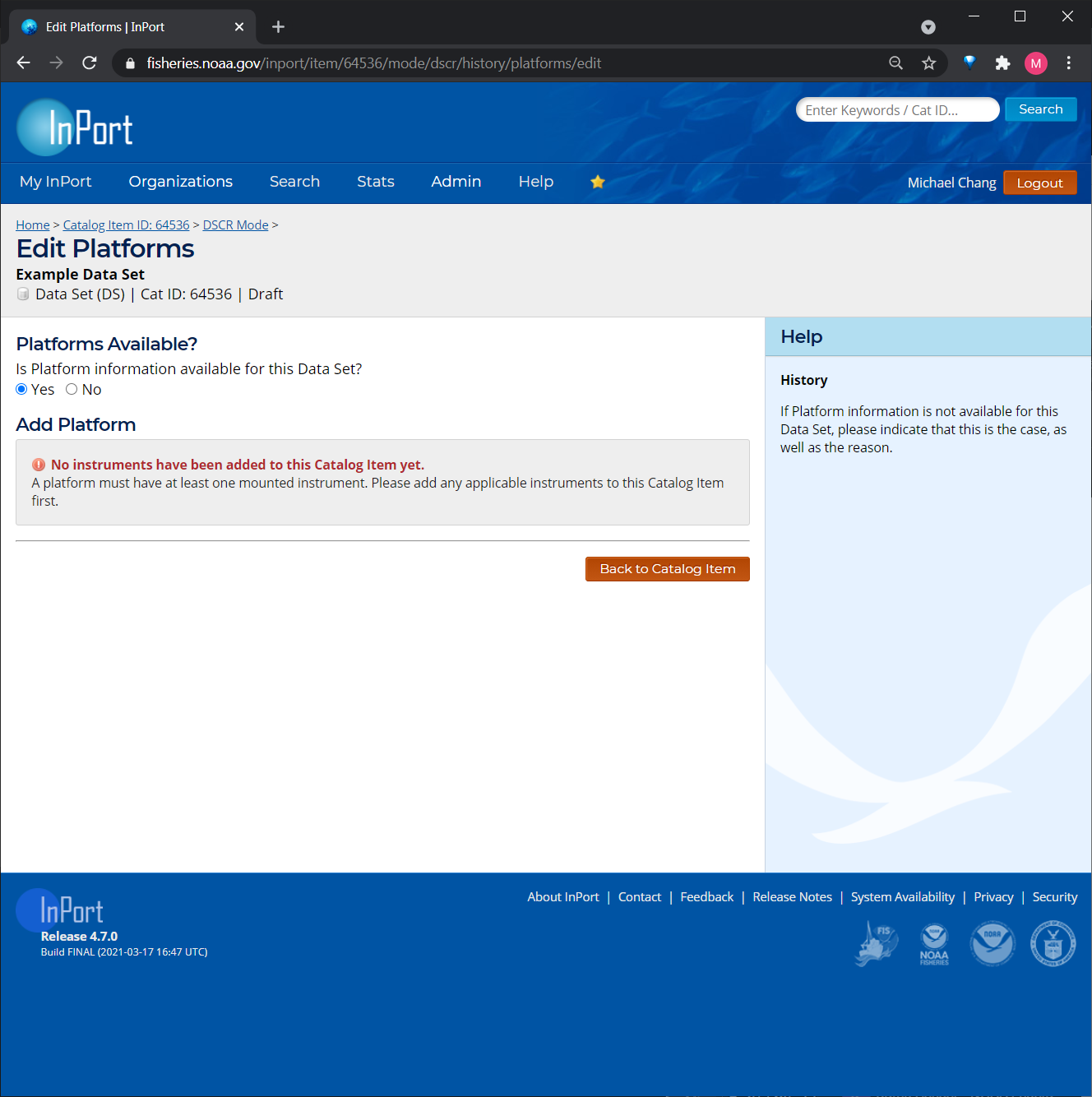Open the zoom magnifier icon in address bar

(x=896, y=63)
